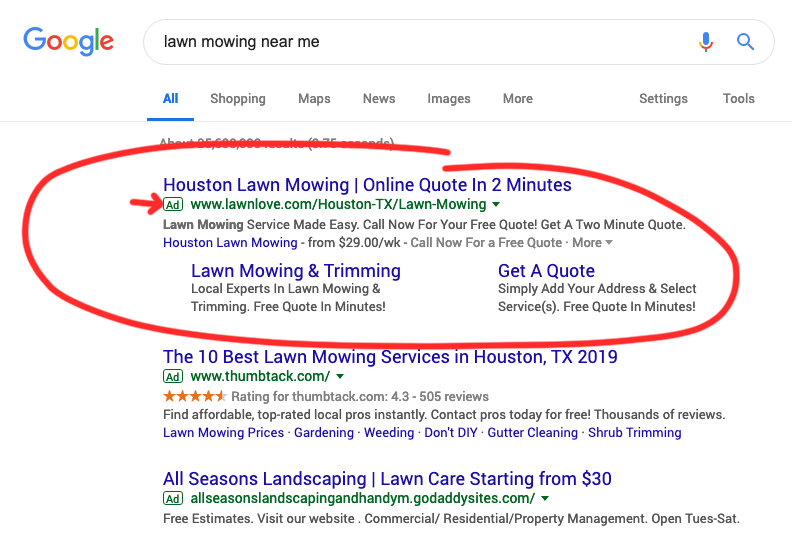The height and width of the screenshot is (551, 792).
Task: Click the 'Lawn Mowing Service Made Easy' ad description
Action: pyautogui.click(x=424, y=225)
